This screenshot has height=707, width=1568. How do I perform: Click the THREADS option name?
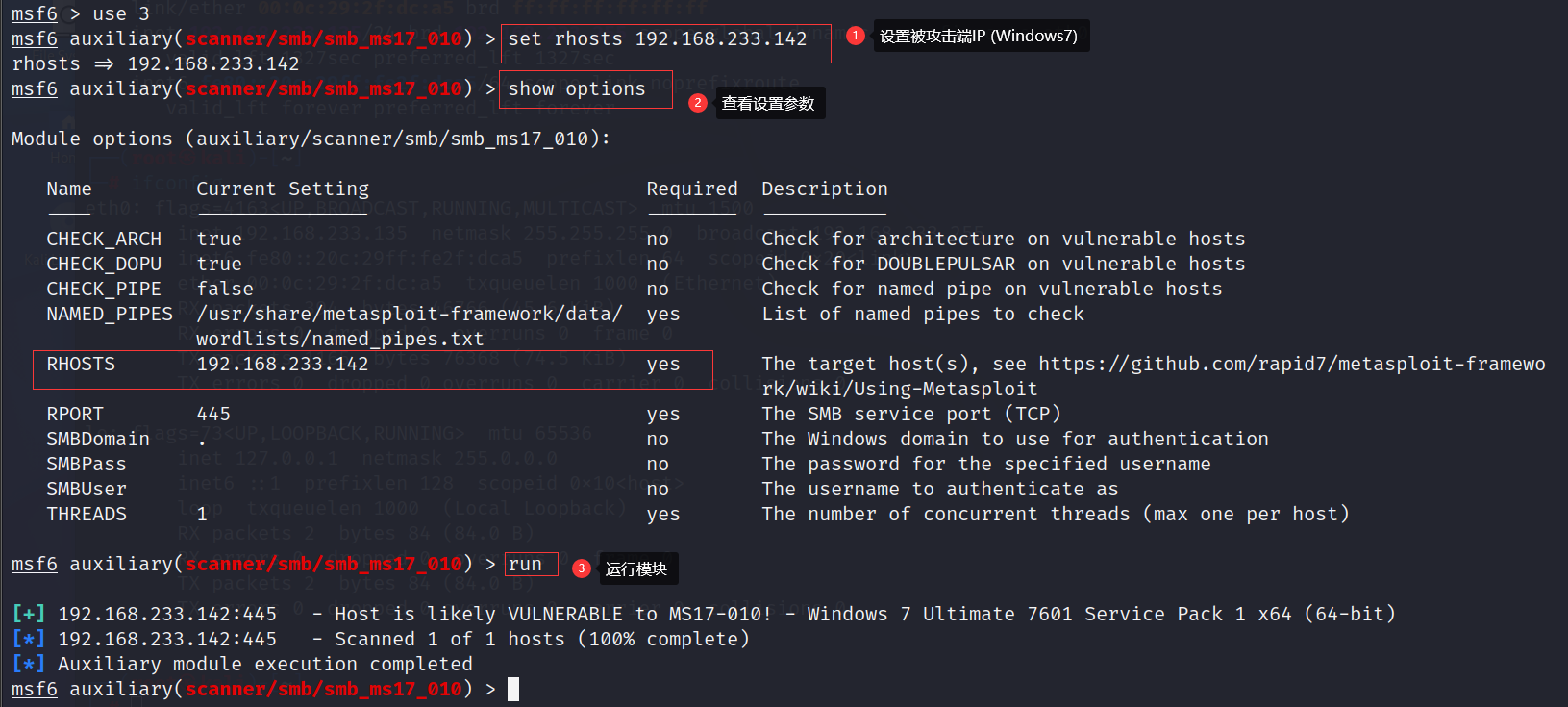click(87, 515)
